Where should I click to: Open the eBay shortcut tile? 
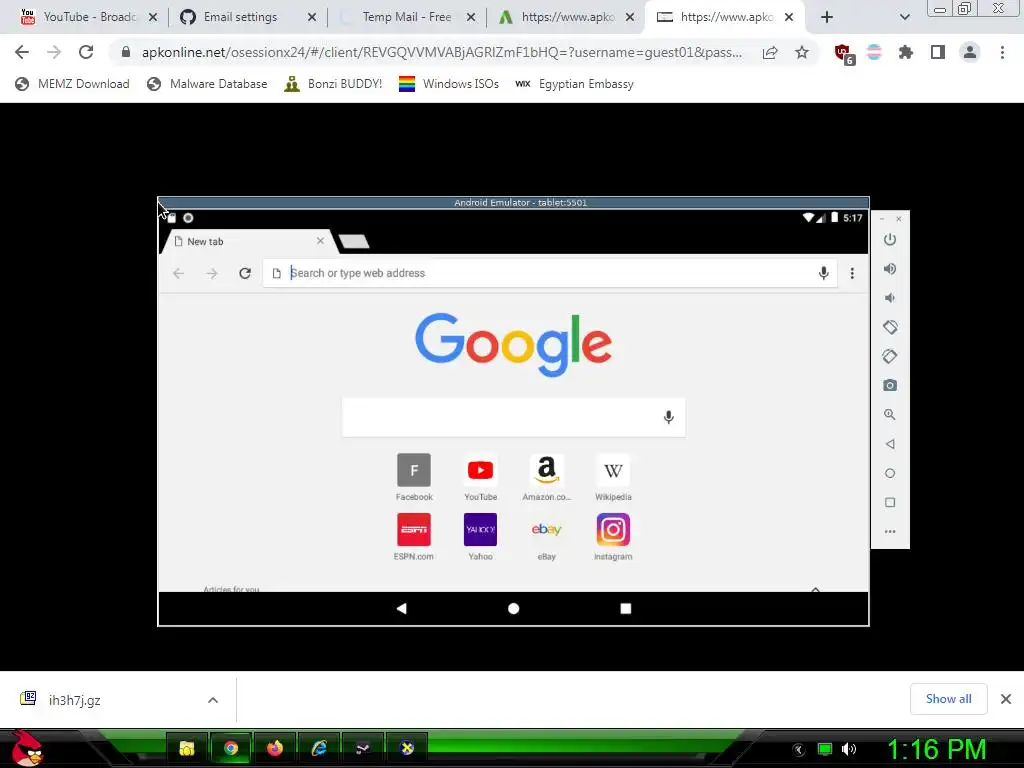pyautogui.click(x=547, y=537)
